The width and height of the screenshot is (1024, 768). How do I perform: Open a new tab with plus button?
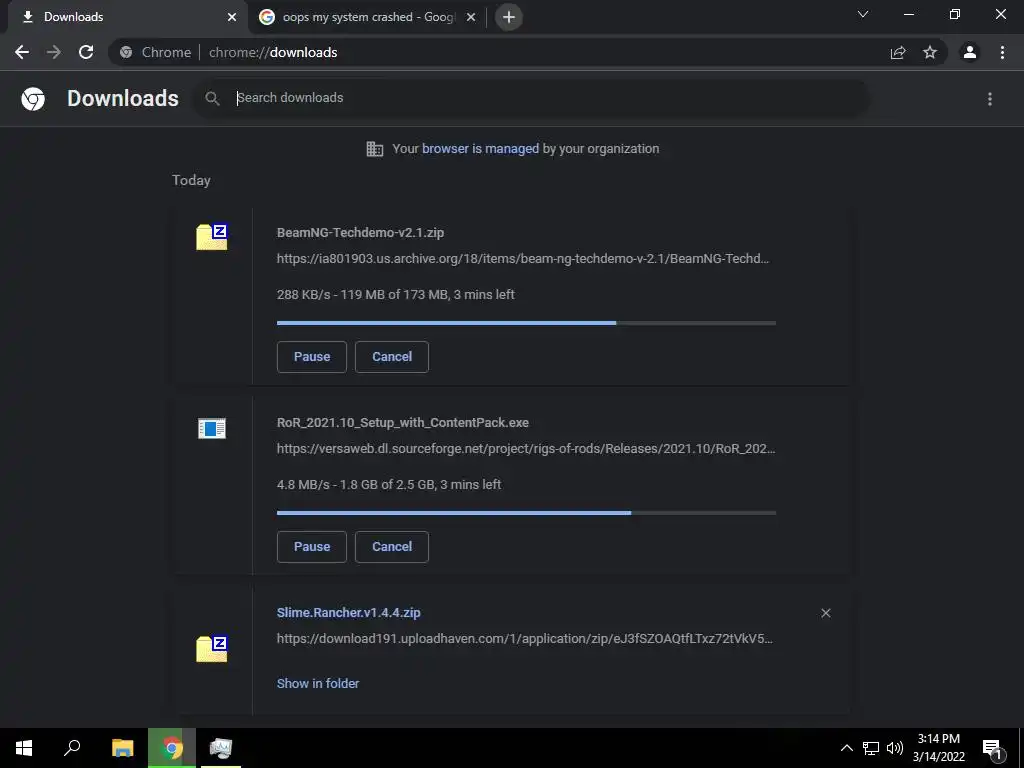(509, 17)
